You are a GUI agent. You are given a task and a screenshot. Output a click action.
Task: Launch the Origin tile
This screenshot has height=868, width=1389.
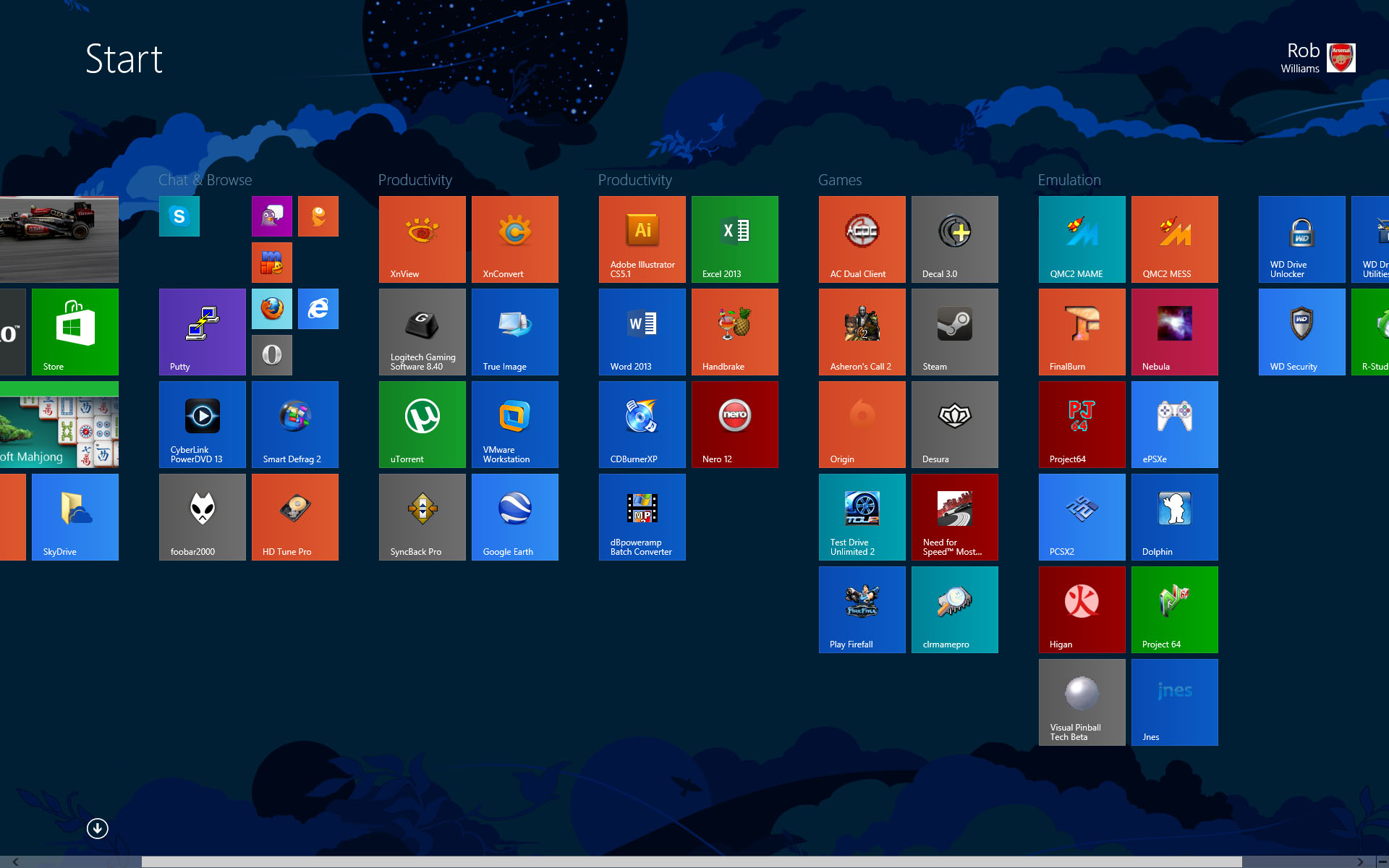tap(862, 425)
